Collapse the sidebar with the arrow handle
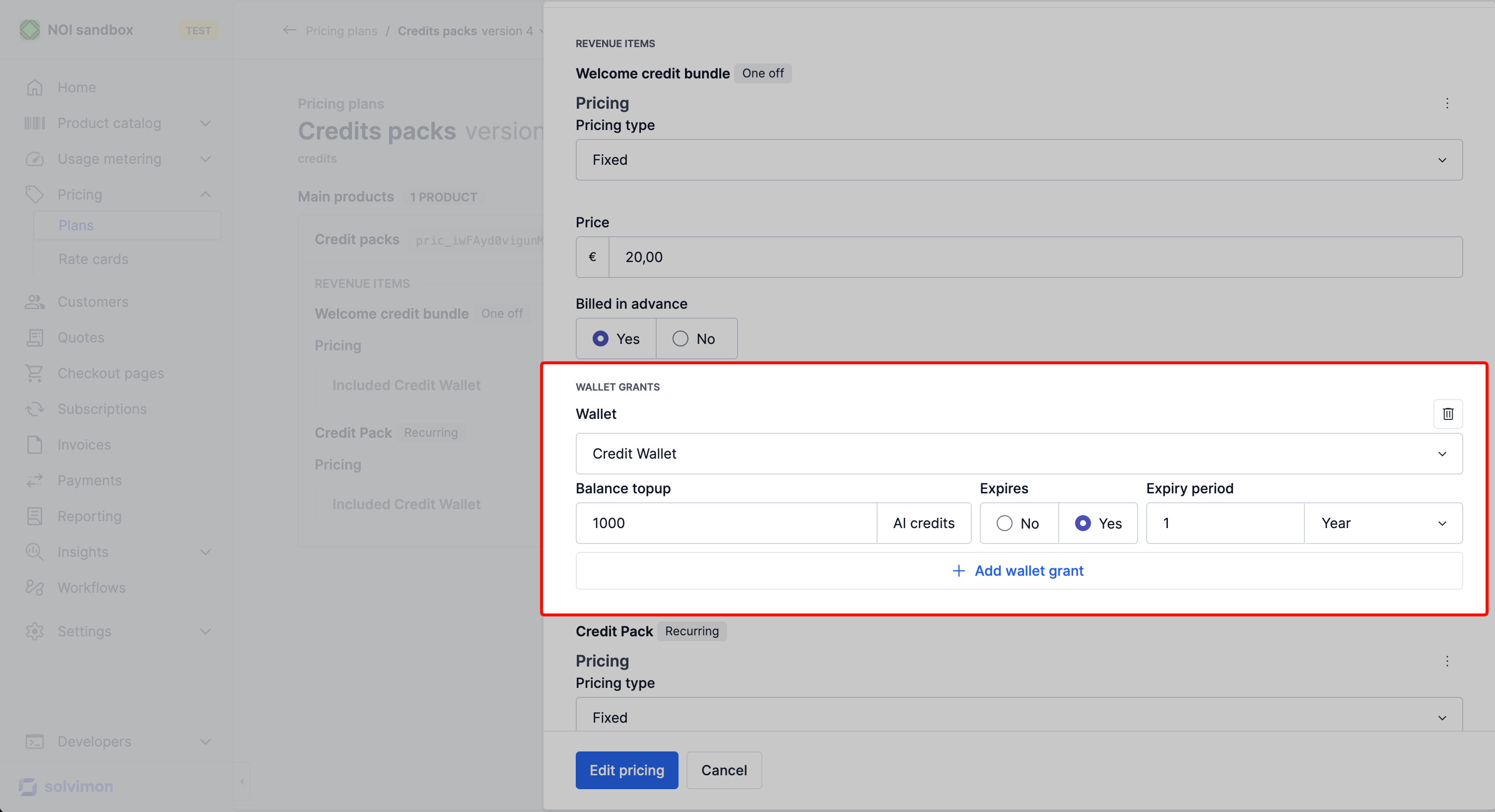Screen dimensions: 1495x812 (x=242, y=781)
